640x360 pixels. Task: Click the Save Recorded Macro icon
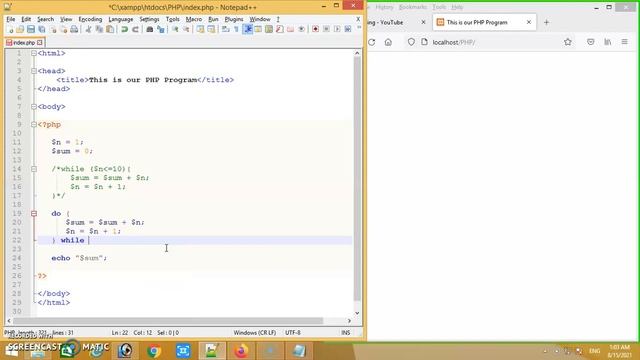pos(348,29)
